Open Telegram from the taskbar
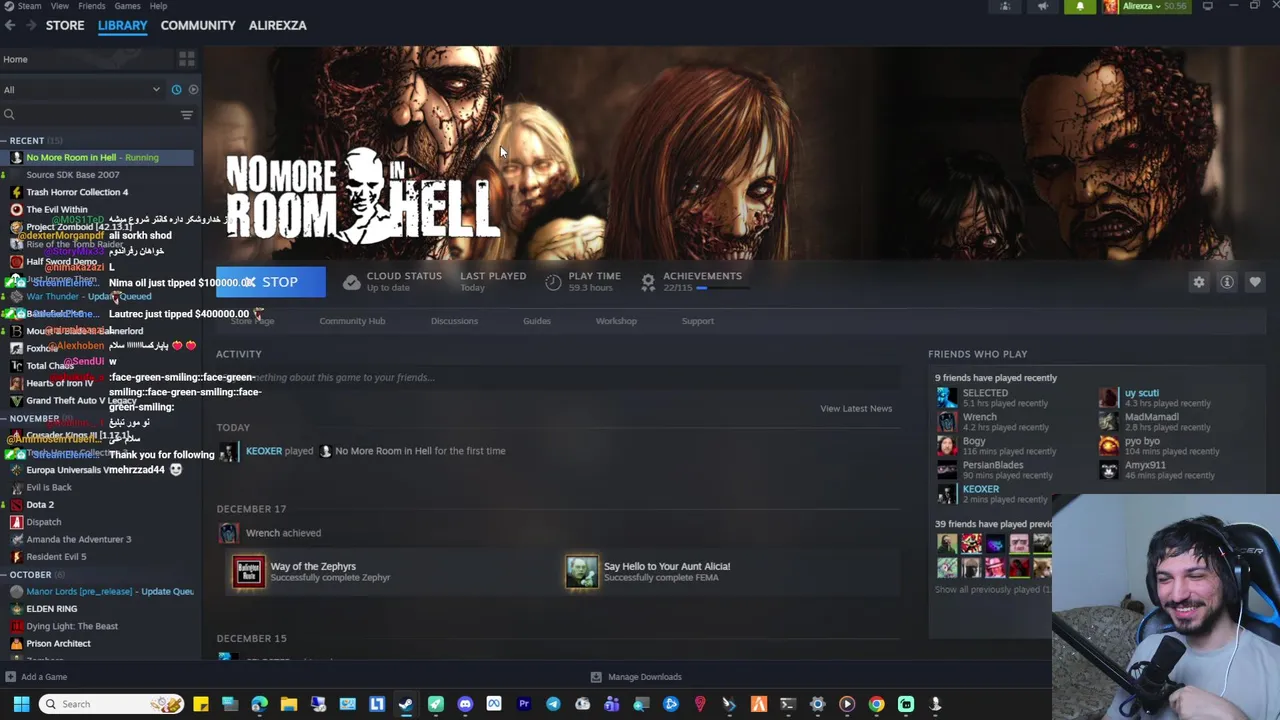1280x720 pixels. coord(553,704)
